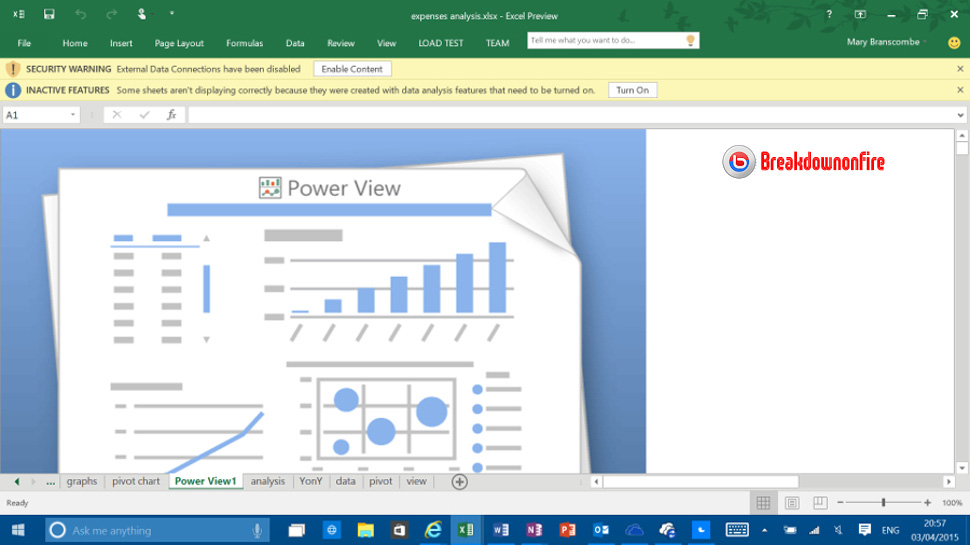The height and width of the screenshot is (545, 970).
Task: Switch to the pivot chart sheet tab
Action: tap(135, 481)
